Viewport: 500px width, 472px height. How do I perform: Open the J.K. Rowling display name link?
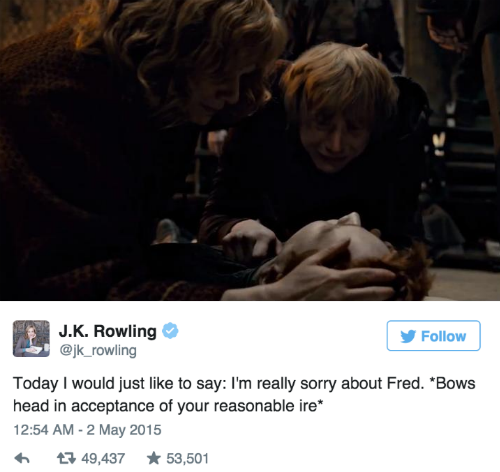pos(107,331)
